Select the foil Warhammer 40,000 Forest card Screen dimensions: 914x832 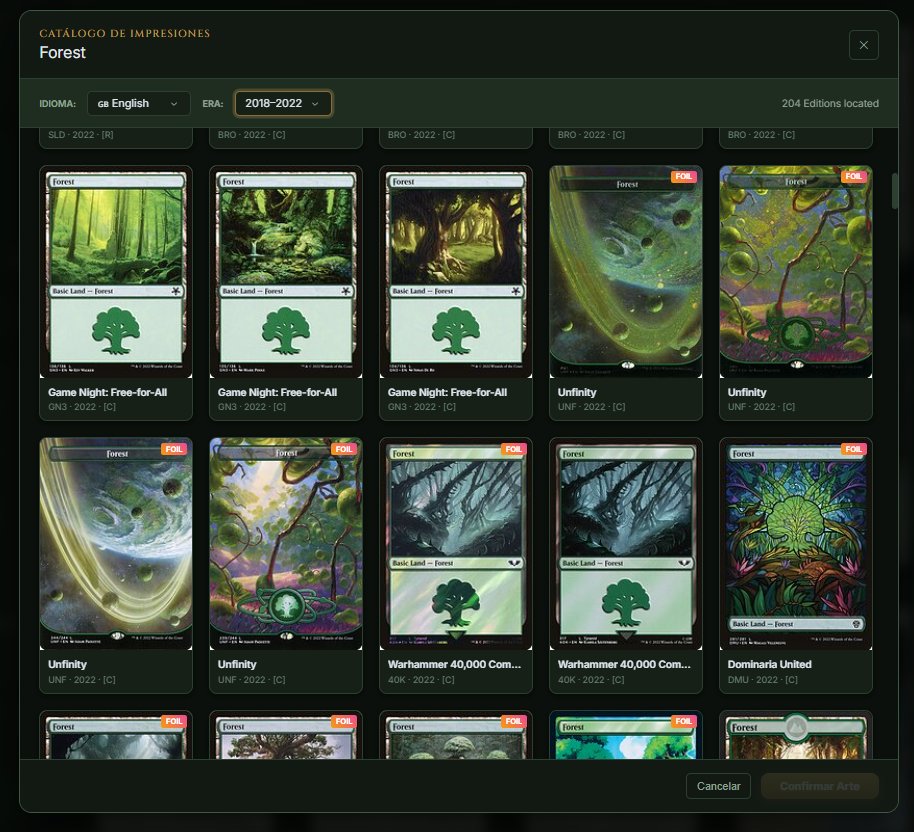coord(456,565)
